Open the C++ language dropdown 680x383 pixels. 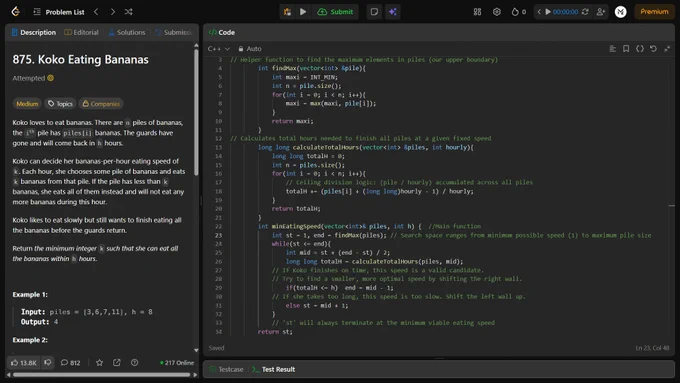(219, 49)
